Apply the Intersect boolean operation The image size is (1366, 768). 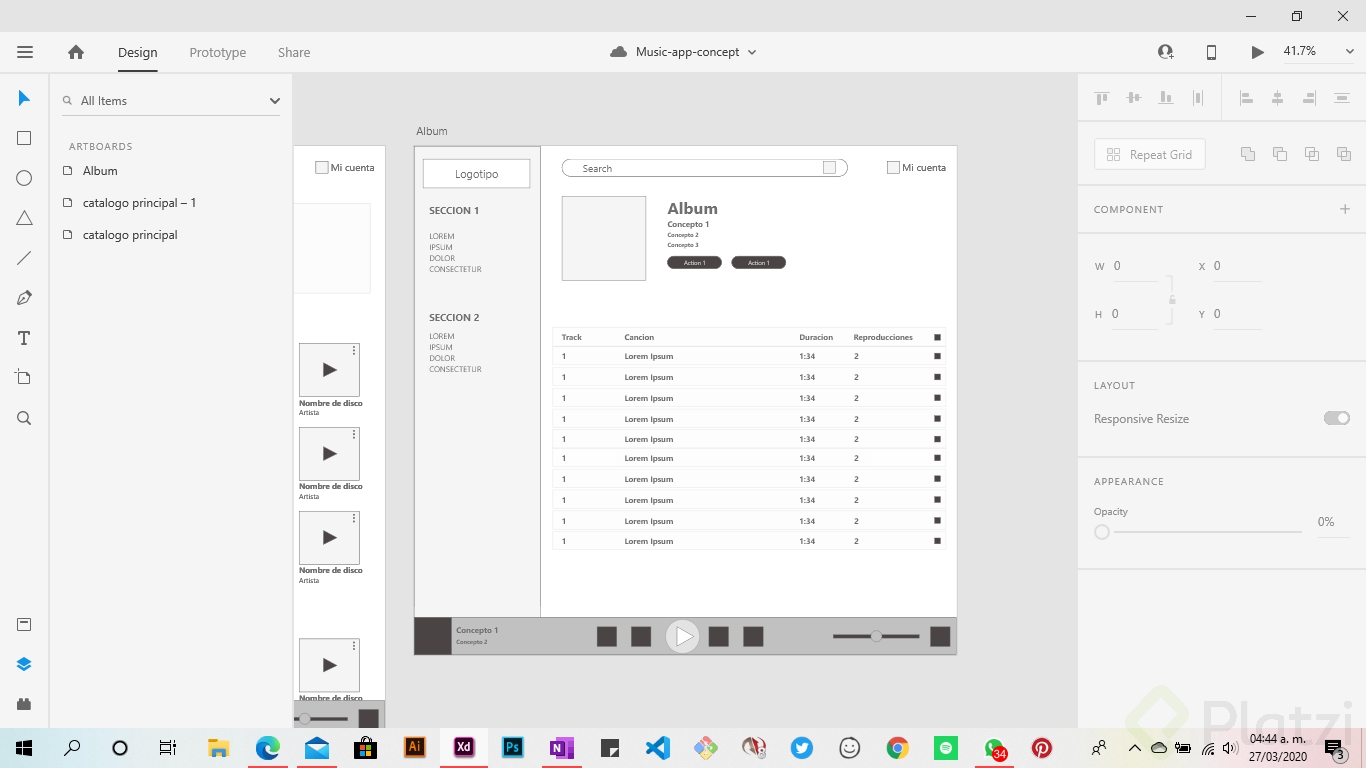1312,154
